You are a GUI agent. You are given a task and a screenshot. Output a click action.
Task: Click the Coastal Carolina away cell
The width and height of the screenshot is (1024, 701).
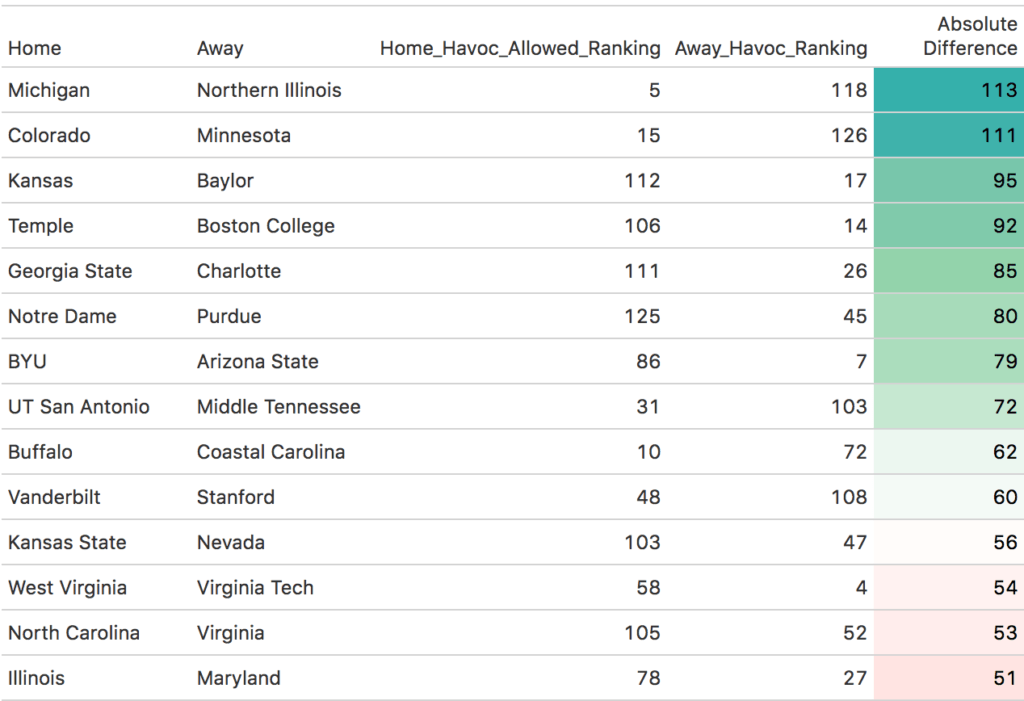point(271,452)
